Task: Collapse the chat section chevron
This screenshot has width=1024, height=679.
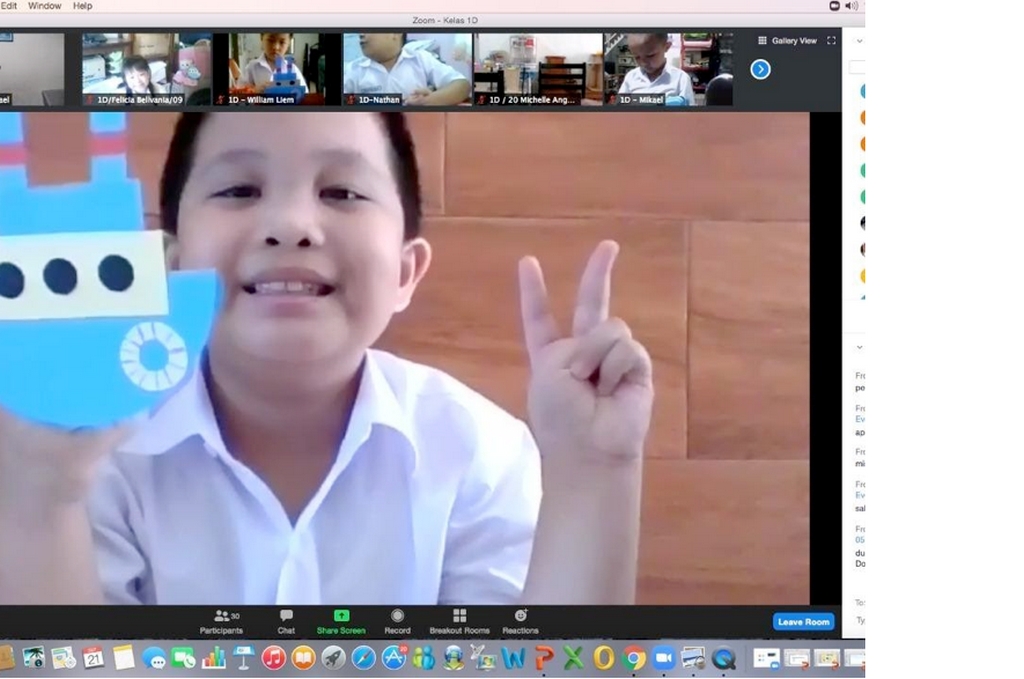Action: tap(859, 347)
